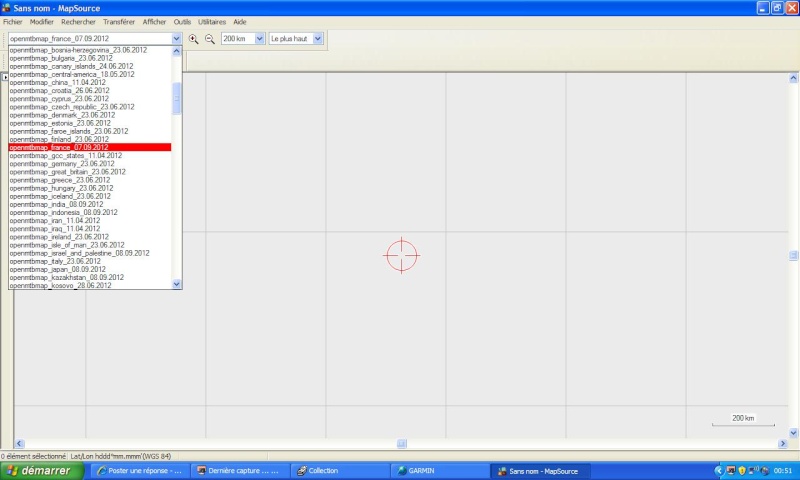Select openmtbmap_indonesia_08.09.2012 entry
This screenshot has width=800, height=480.
click(90, 213)
